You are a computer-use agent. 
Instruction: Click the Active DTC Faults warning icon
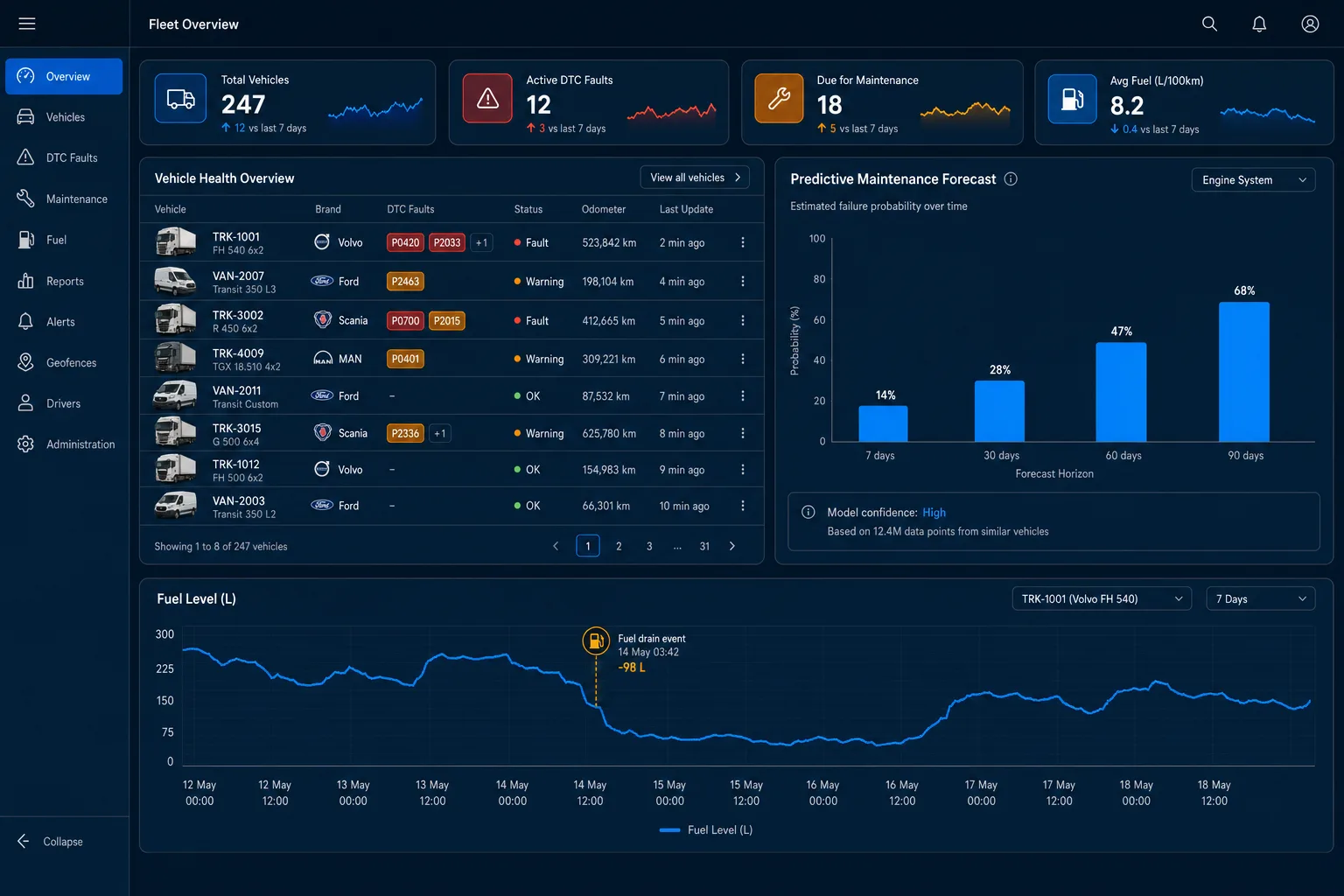point(487,99)
